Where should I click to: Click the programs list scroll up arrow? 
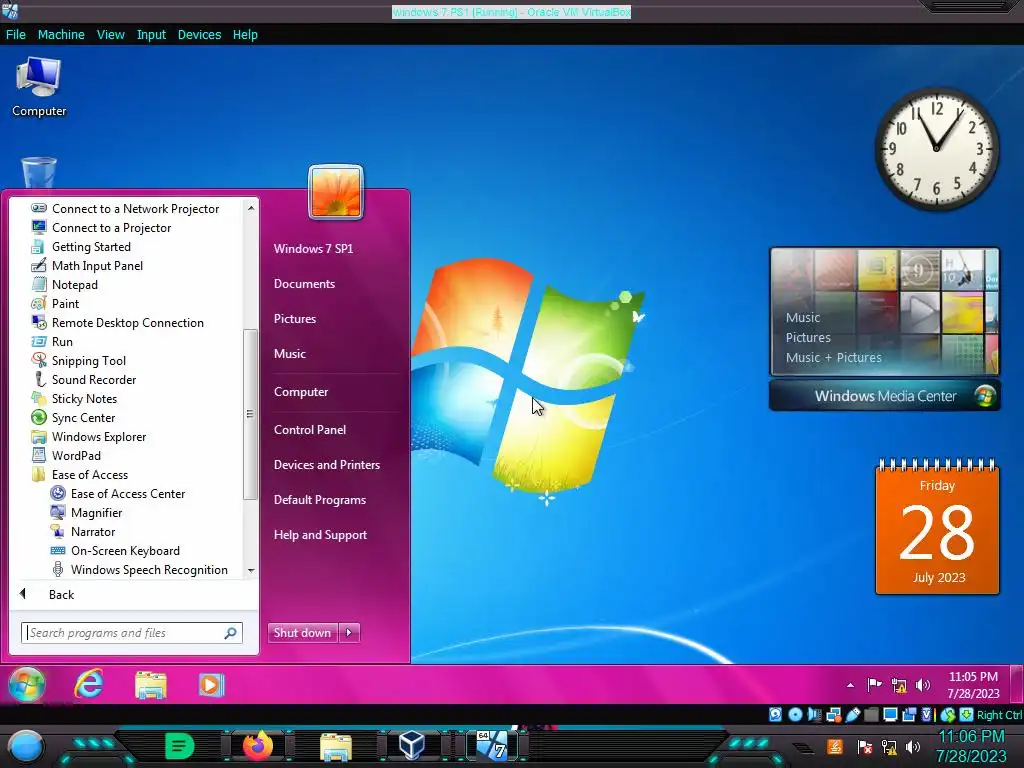coord(250,208)
